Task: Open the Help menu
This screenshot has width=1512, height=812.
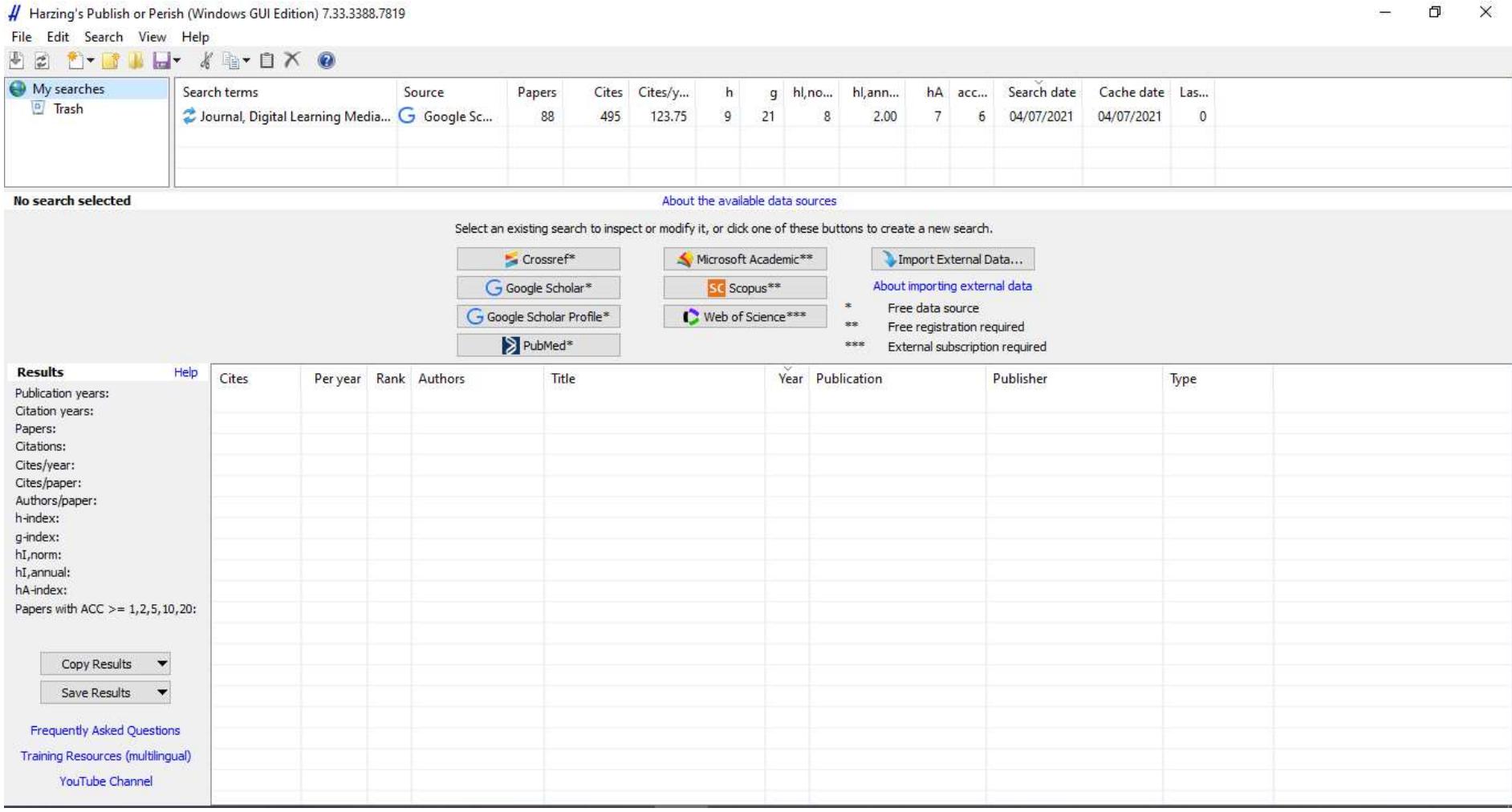Action: coord(195,37)
